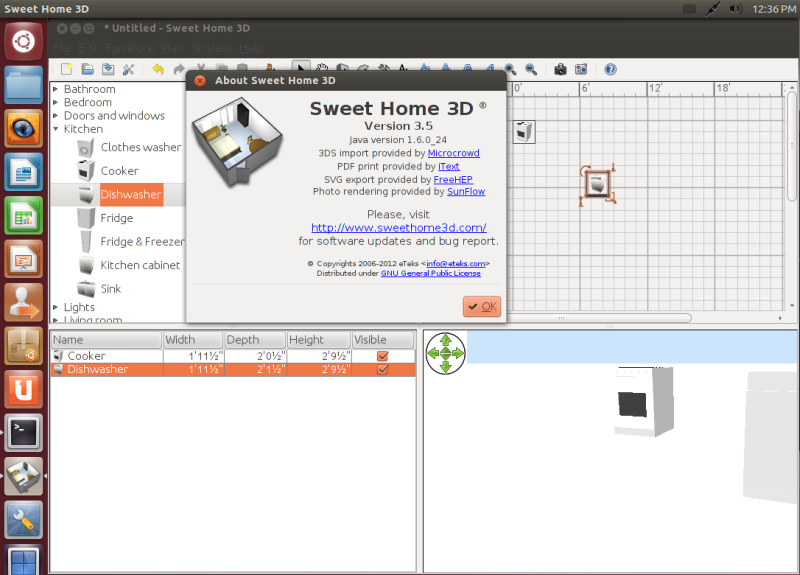Viewport: 800px width, 575px height.
Task: Click the Create photo camera icon
Action: coord(560,69)
